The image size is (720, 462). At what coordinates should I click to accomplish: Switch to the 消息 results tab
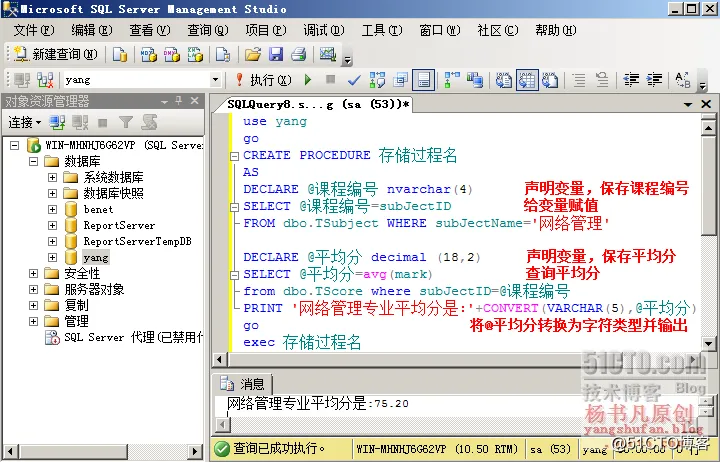244,383
